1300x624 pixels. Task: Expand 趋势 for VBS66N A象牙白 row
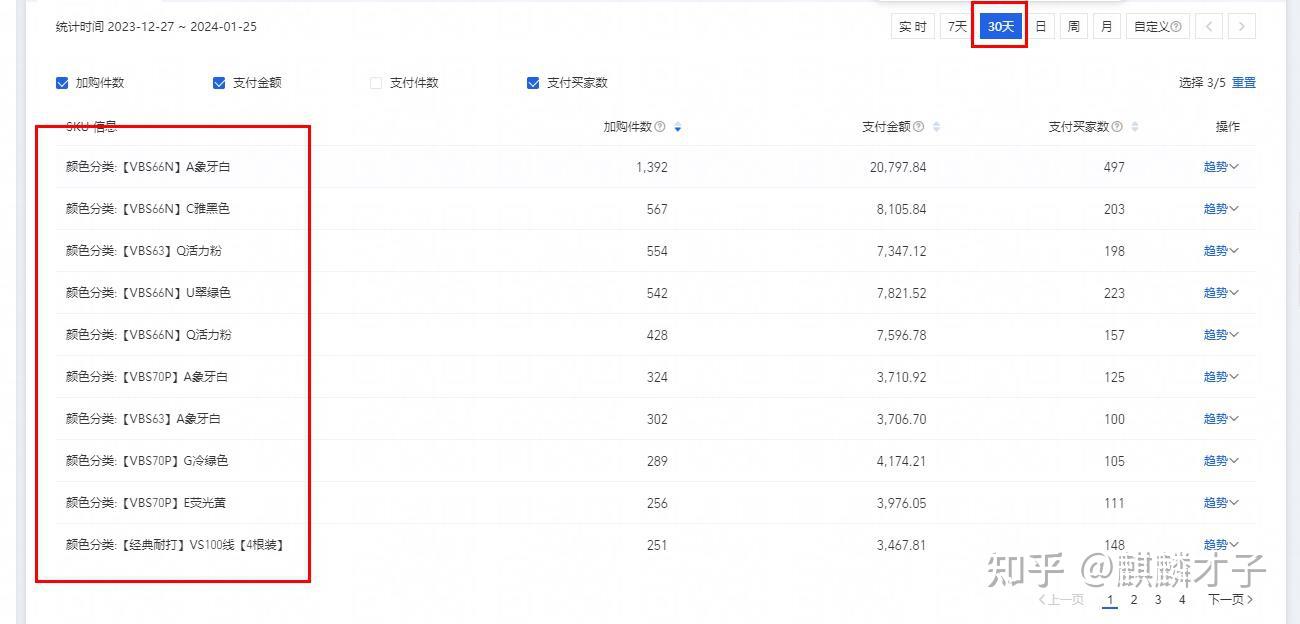click(1220, 167)
